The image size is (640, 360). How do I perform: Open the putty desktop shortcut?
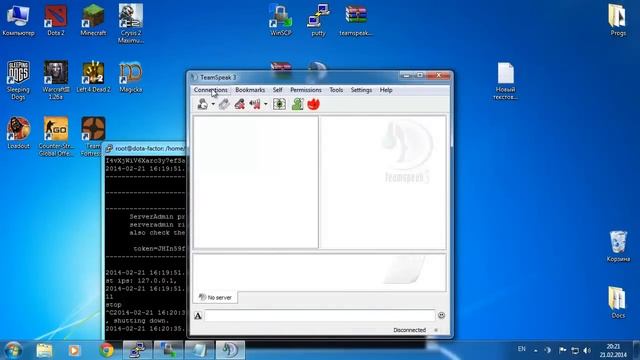tap(318, 20)
